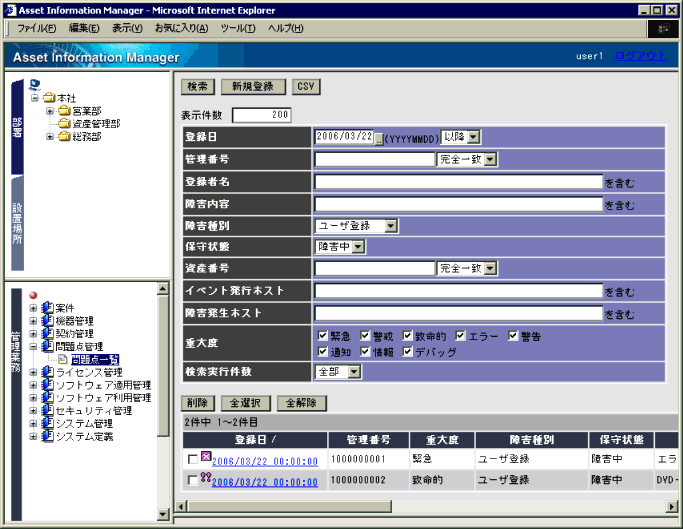Check the row checkbox for 1000000001
The image size is (683, 529).
point(193,459)
